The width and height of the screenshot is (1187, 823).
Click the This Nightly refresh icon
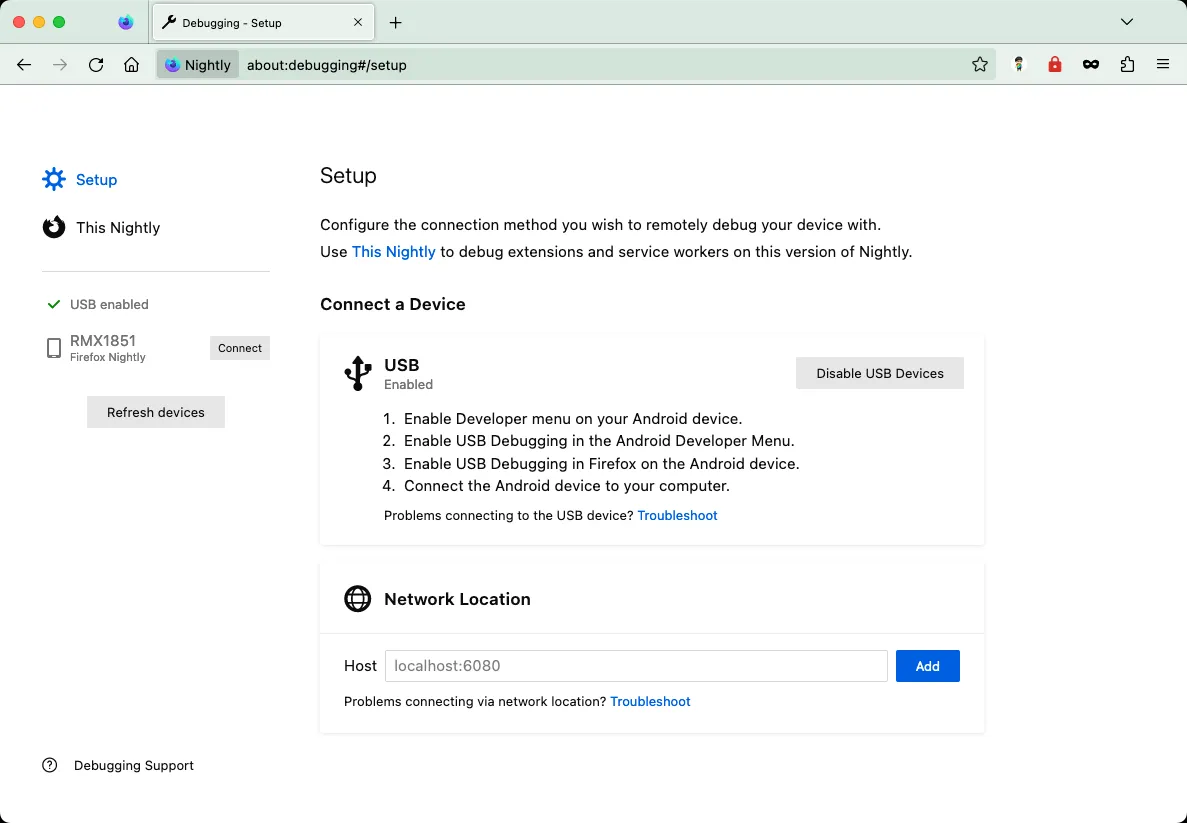point(54,227)
